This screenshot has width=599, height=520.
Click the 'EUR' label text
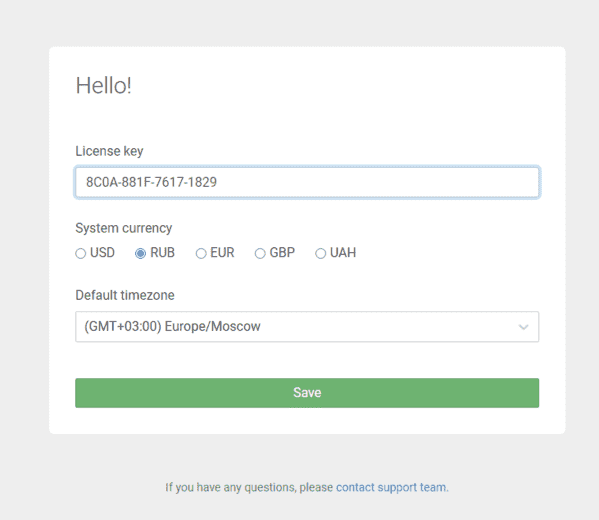click(x=222, y=253)
